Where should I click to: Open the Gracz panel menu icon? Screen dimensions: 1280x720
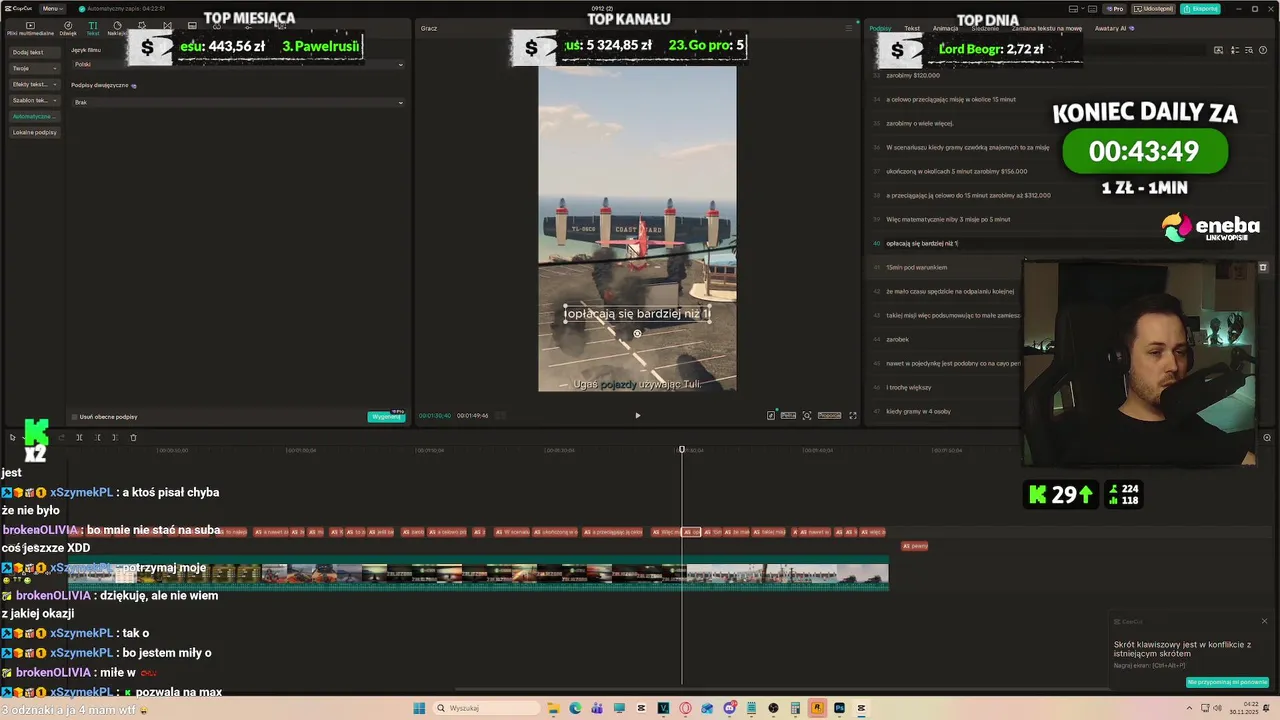(848, 28)
